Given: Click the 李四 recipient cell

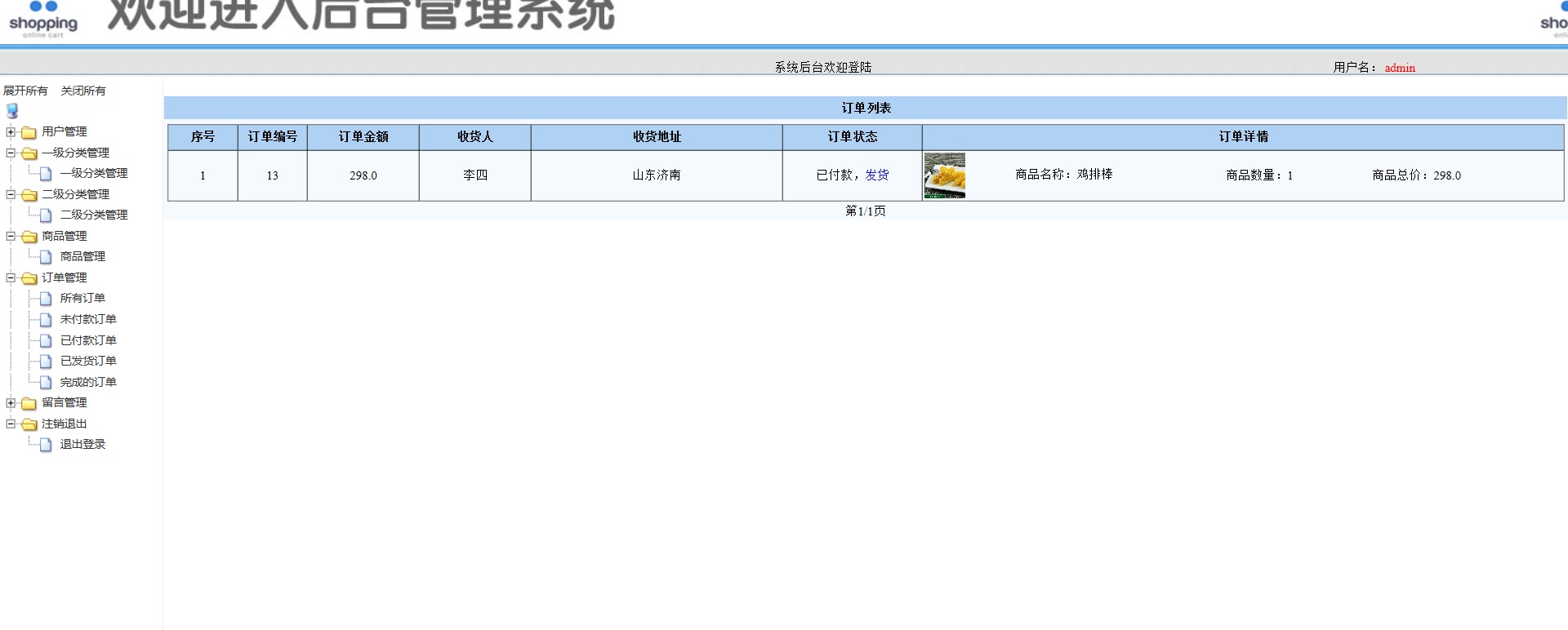Looking at the screenshot, I should (475, 175).
